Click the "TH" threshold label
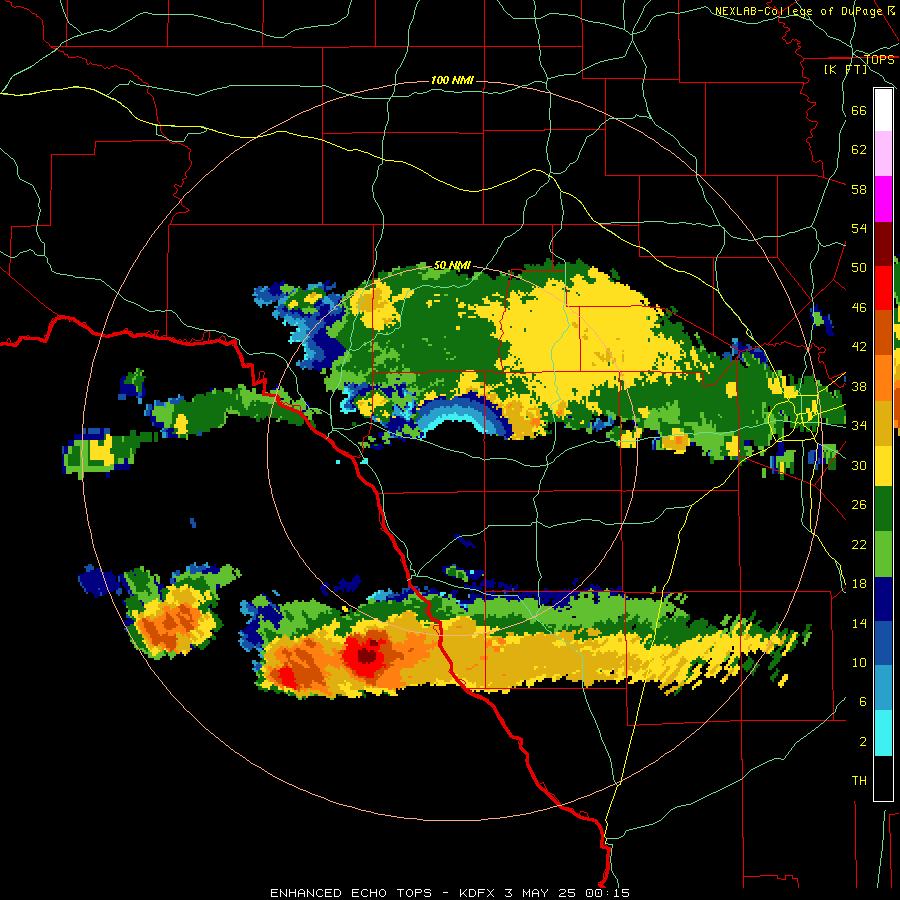The width and height of the screenshot is (900, 900). coord(859,781)
